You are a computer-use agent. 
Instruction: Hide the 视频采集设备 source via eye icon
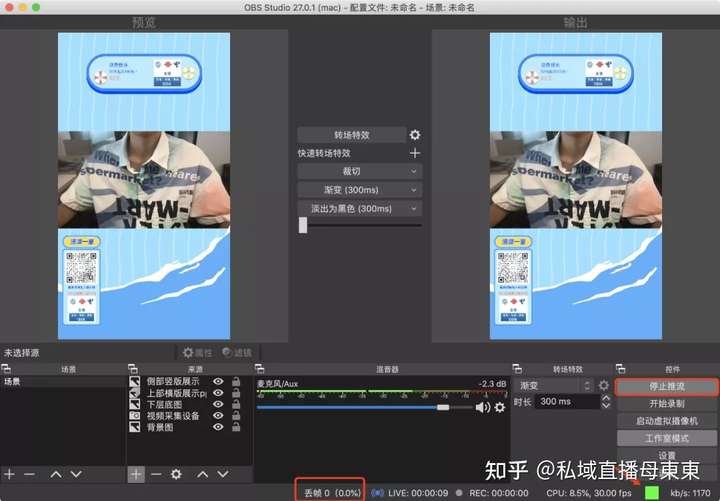pos(218,416)
